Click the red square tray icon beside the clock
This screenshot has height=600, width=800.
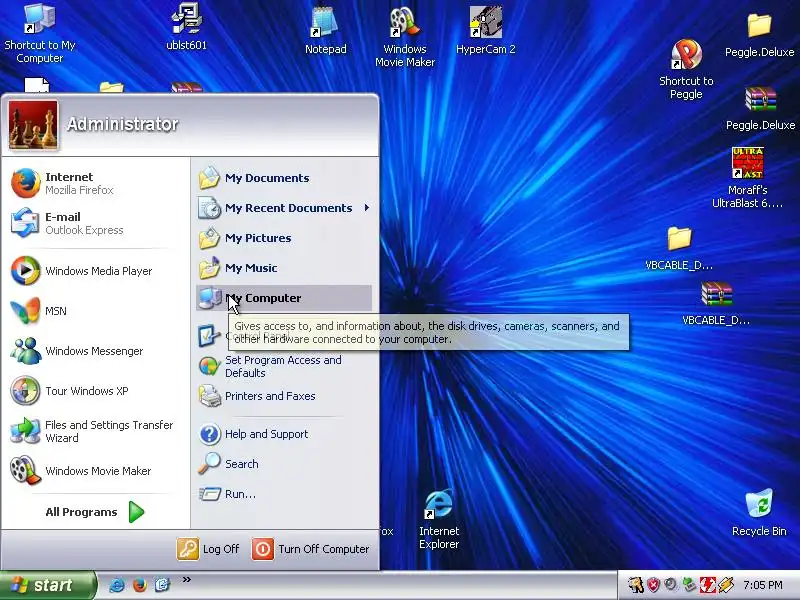pos(708,585)
